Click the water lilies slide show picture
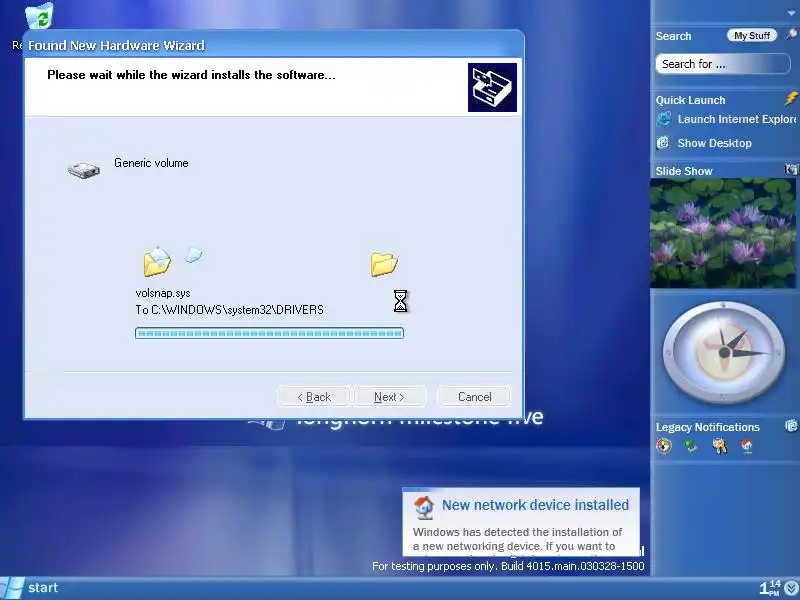The image size is (800, 600). click(723, 233)
